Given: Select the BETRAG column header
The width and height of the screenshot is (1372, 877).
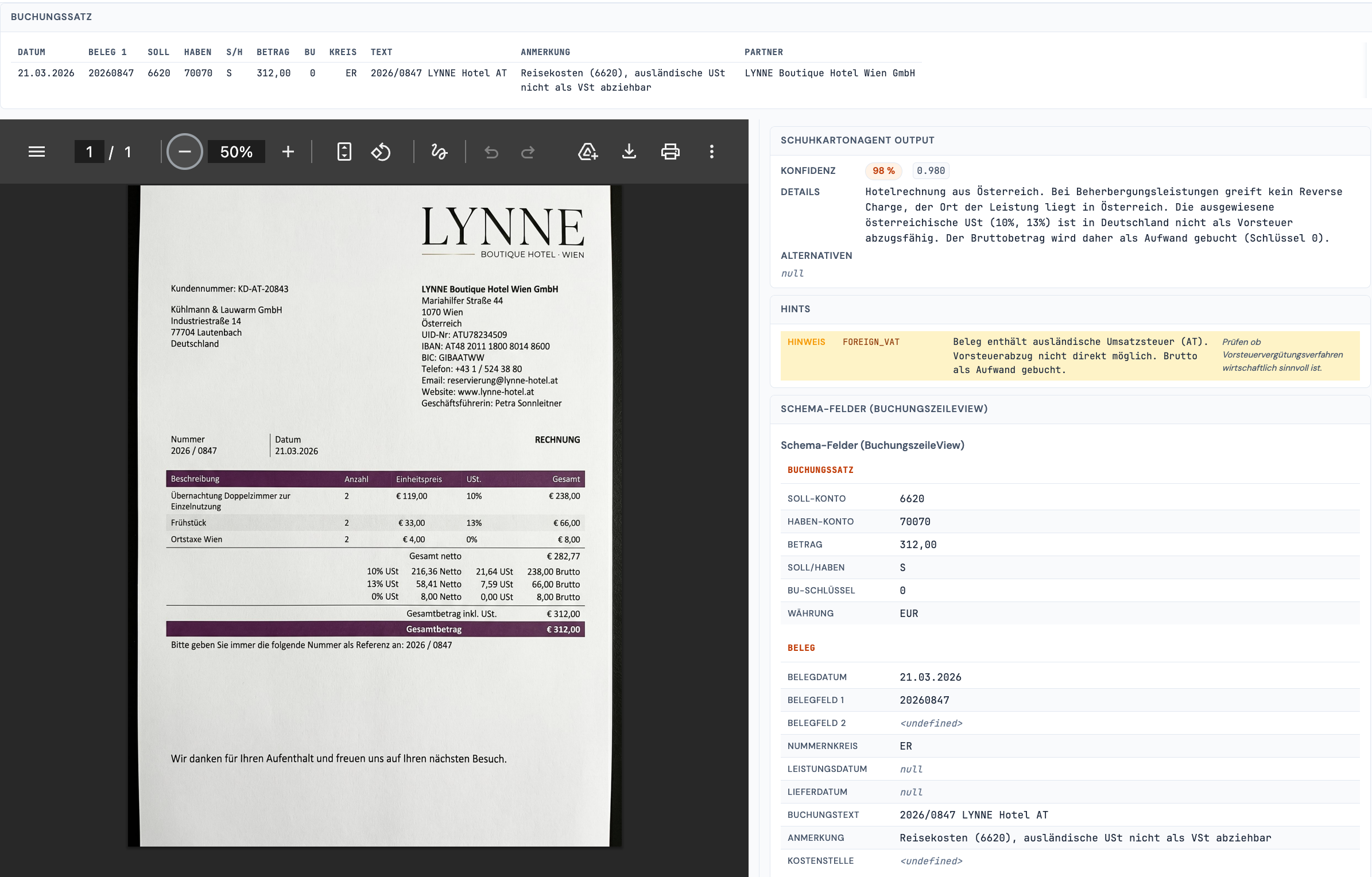Looking at the screenshot, I should coord(273,52).
